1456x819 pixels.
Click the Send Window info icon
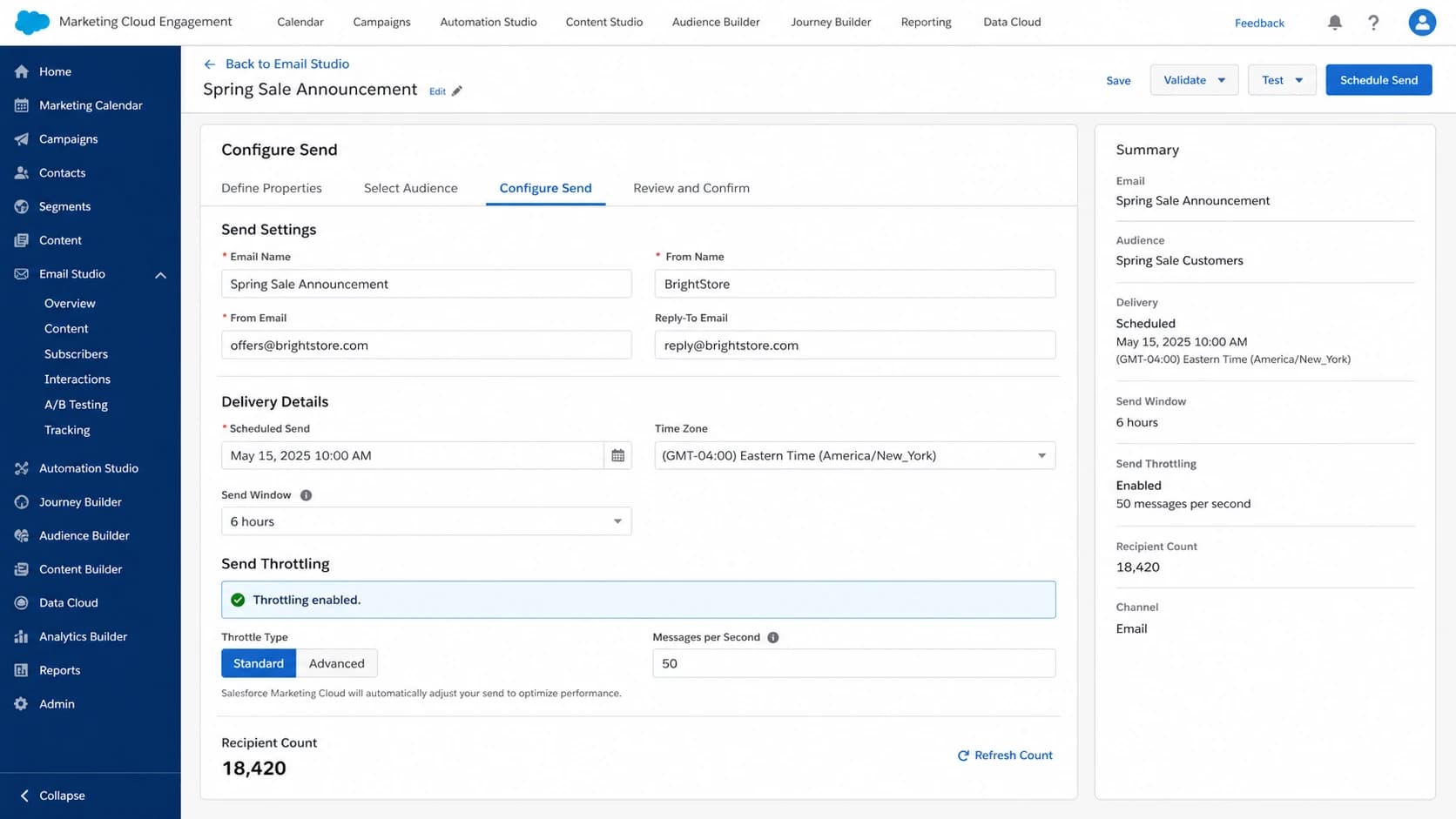[306, 495]
